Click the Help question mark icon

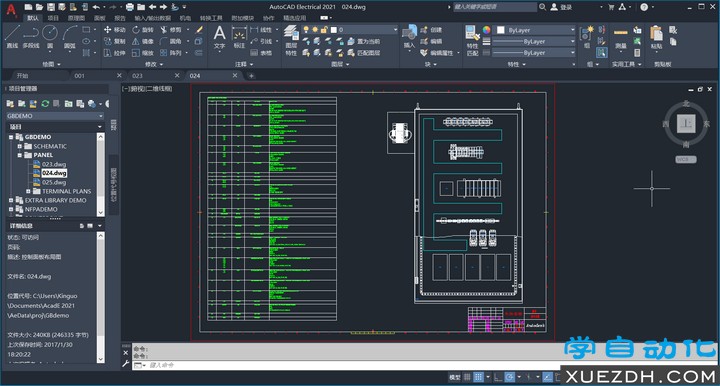644,7
